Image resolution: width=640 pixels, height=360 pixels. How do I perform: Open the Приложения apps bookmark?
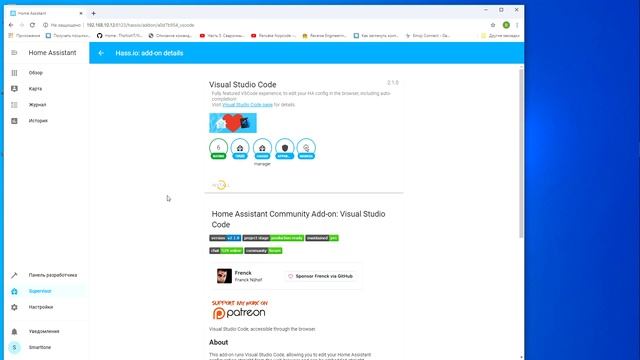[x=24, y=36]
